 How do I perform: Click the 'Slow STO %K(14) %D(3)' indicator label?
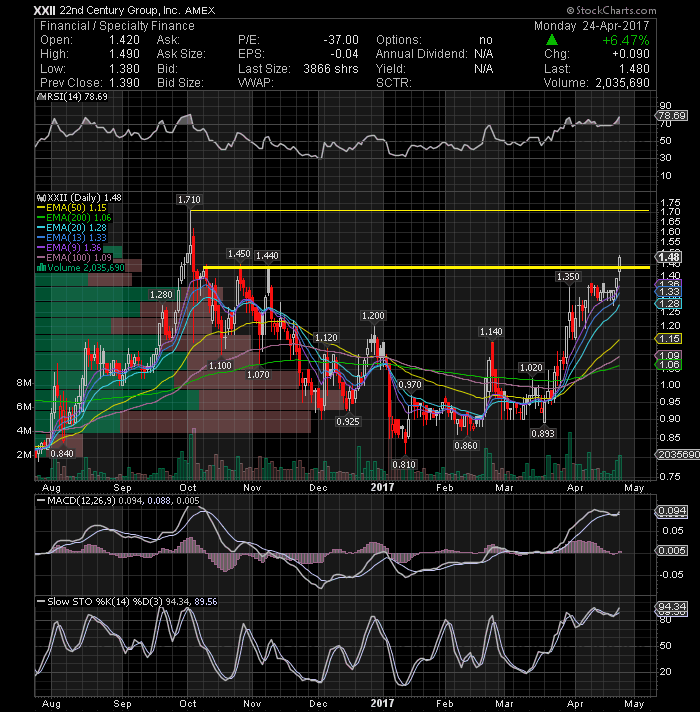104,602
